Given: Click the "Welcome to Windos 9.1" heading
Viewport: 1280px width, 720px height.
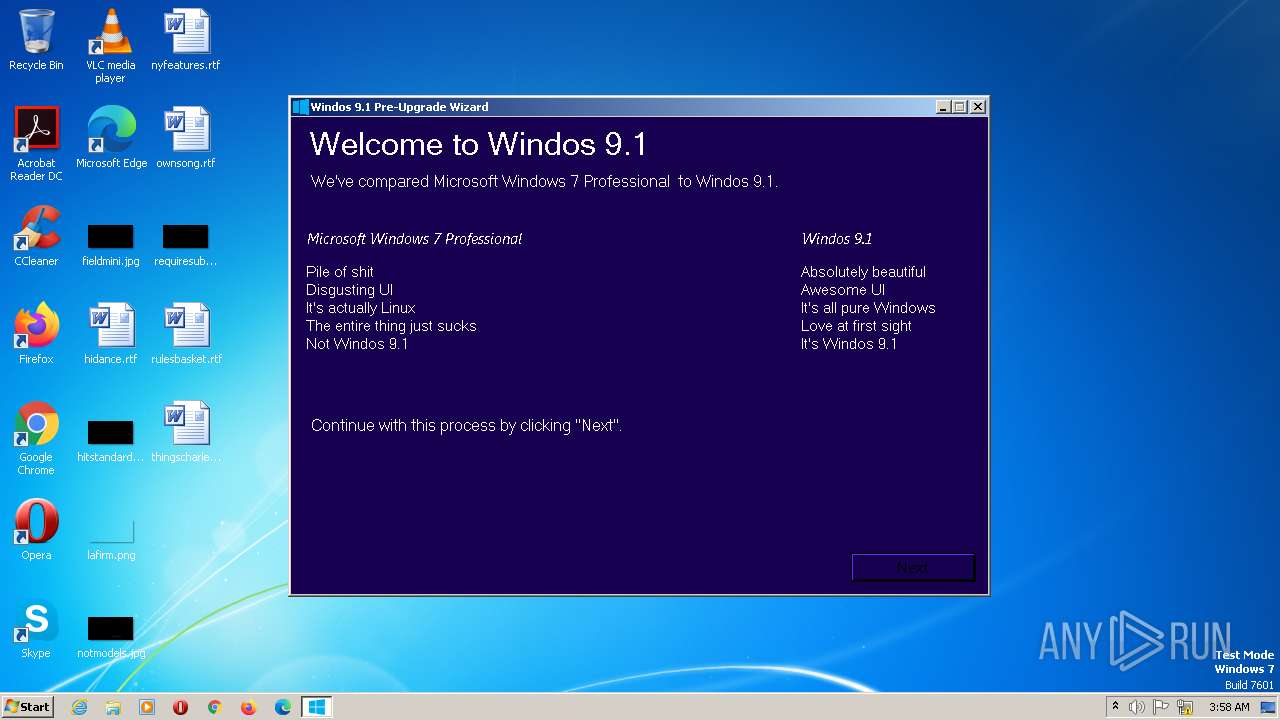Looking at the screenshot, I should point(478,144).
